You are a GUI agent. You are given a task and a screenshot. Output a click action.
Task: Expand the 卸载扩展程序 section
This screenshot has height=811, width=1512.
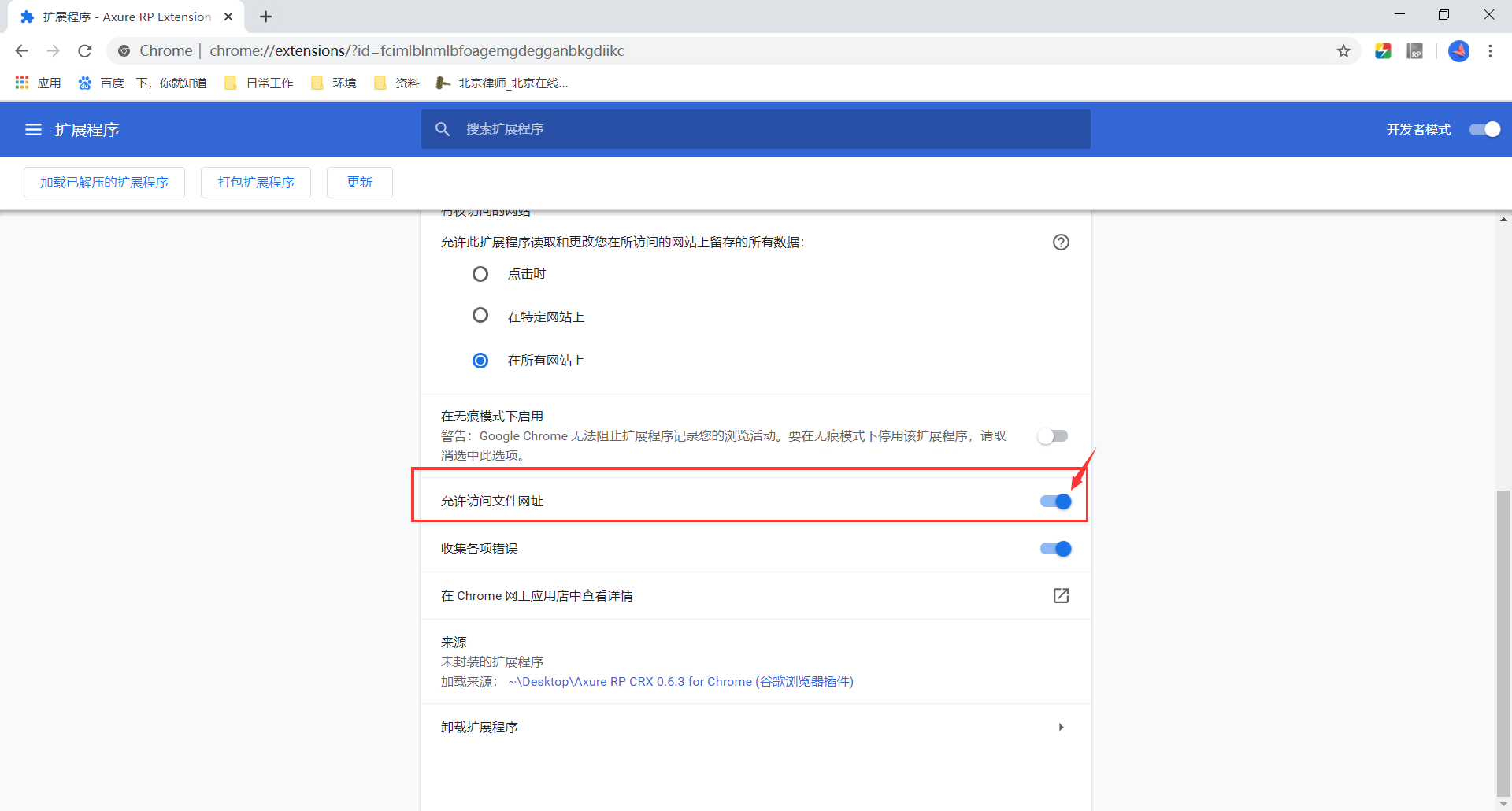point(1061,727)
